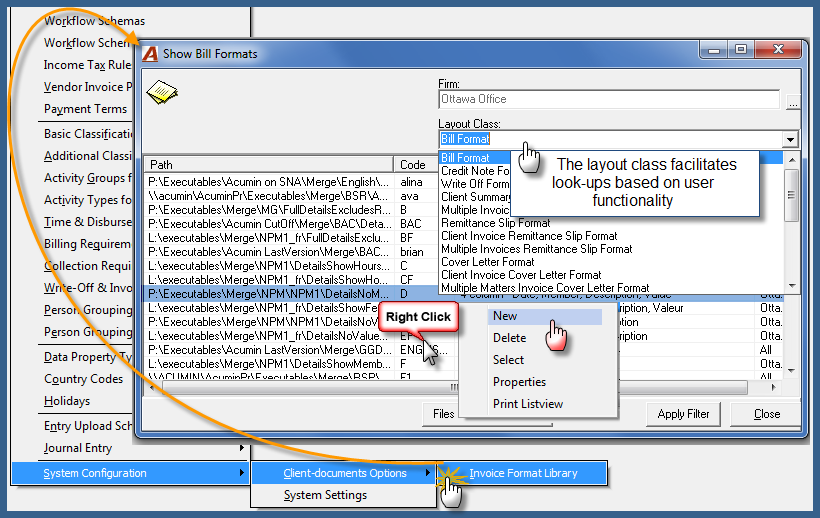Click the Close button in Show Bill Formats
The height and width of the screenshot is (518, 820).
point(766,414)
